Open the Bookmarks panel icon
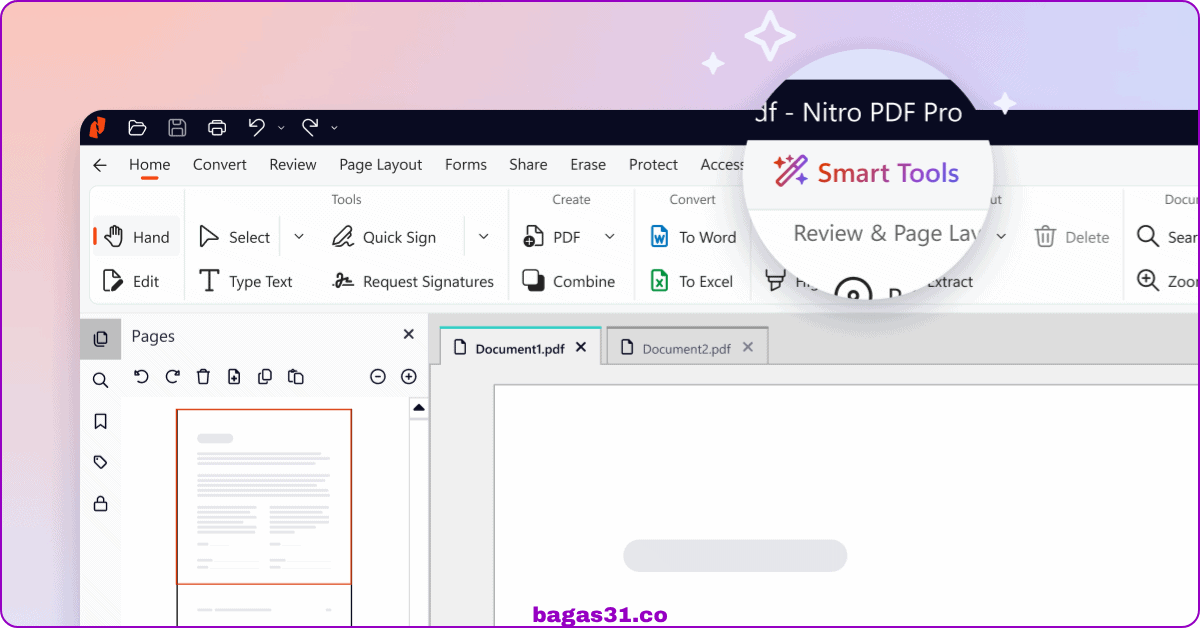1200x628 pixels. pyautogui.click(x=100, y=421)
